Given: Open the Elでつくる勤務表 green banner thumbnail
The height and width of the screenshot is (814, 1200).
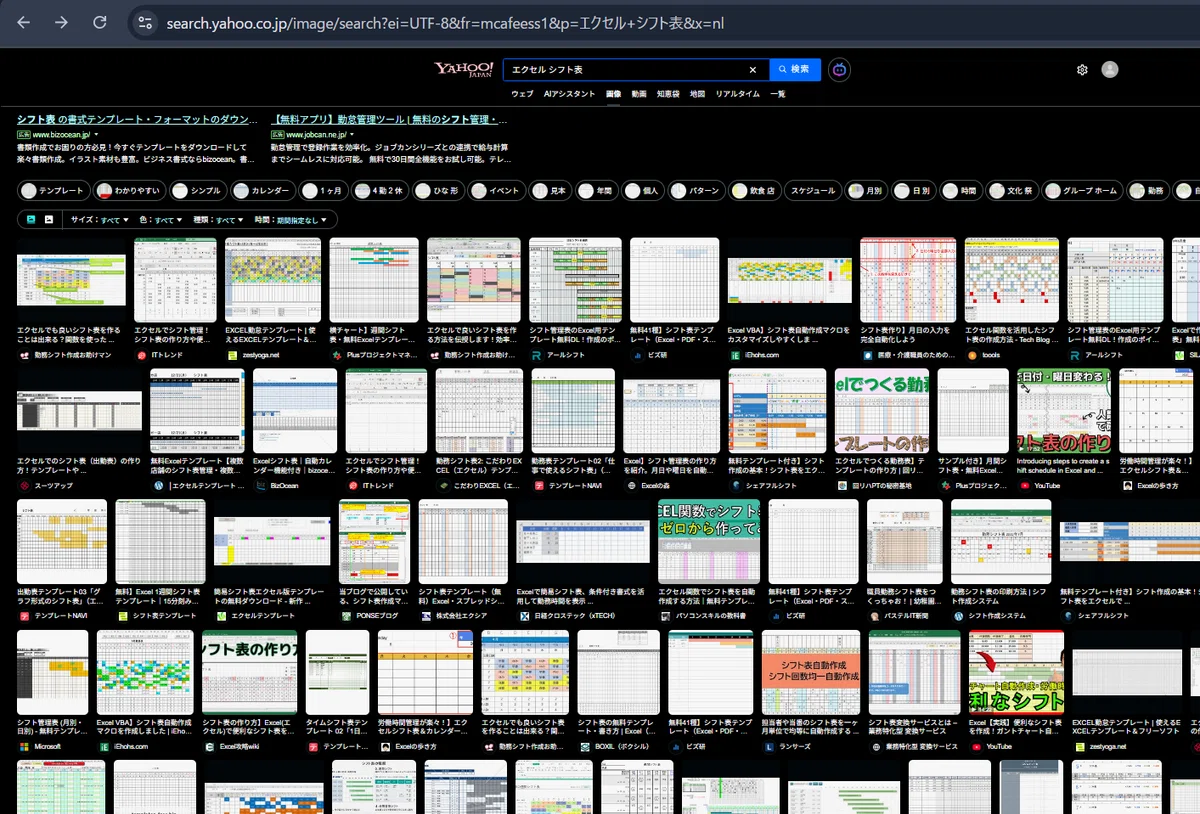Looking at the screenshot, I should tap(882, 410).
